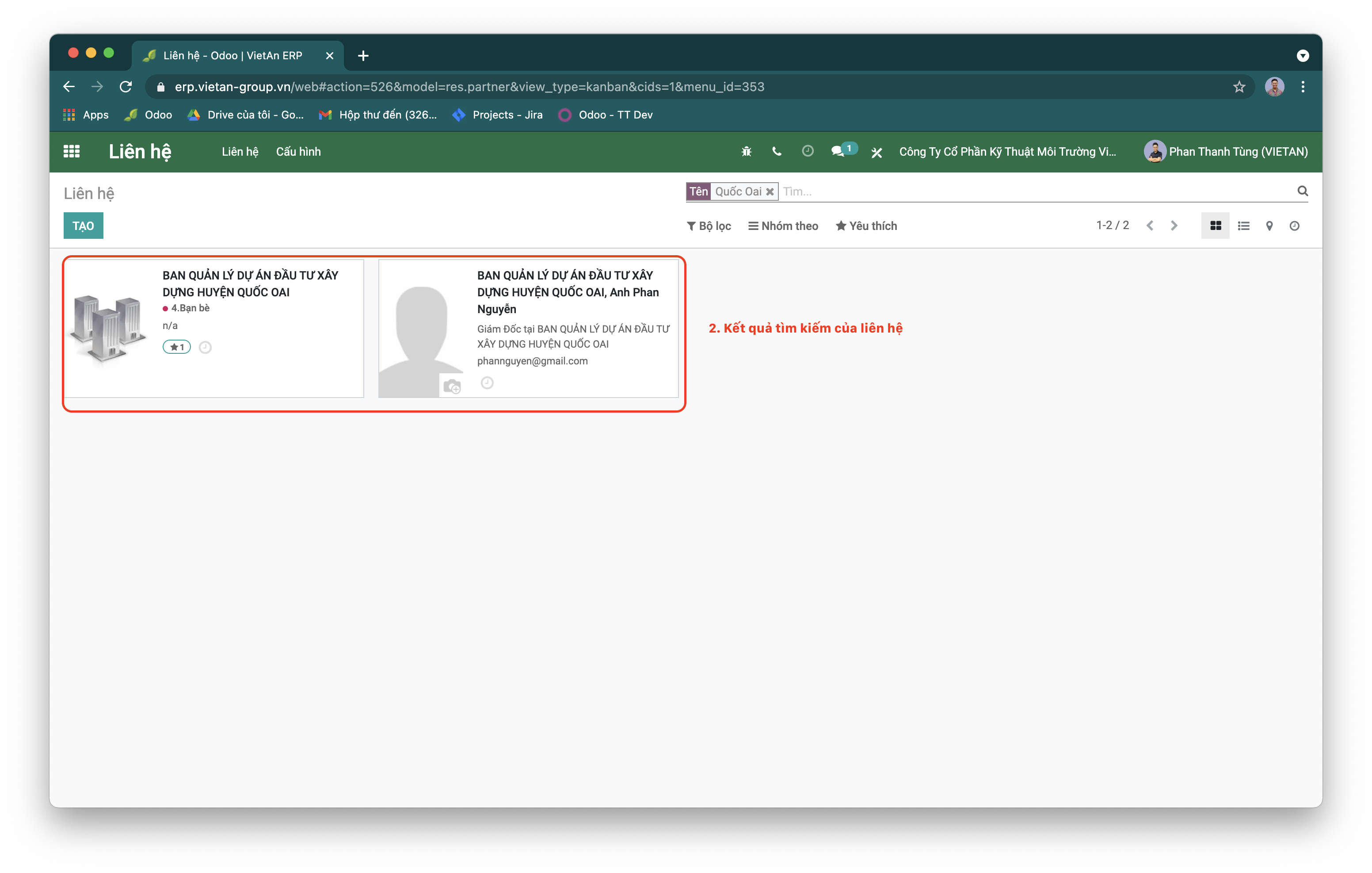The height and width of the screenshot is (873, 1372).
Task: Open the Liên hệ menu item
Action: 240,152
